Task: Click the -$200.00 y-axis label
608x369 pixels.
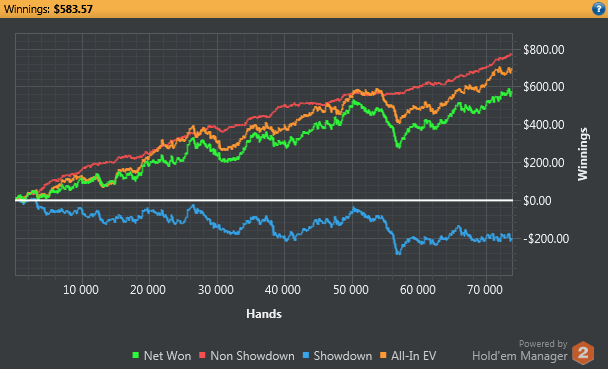Action: [x=546, y=238]
